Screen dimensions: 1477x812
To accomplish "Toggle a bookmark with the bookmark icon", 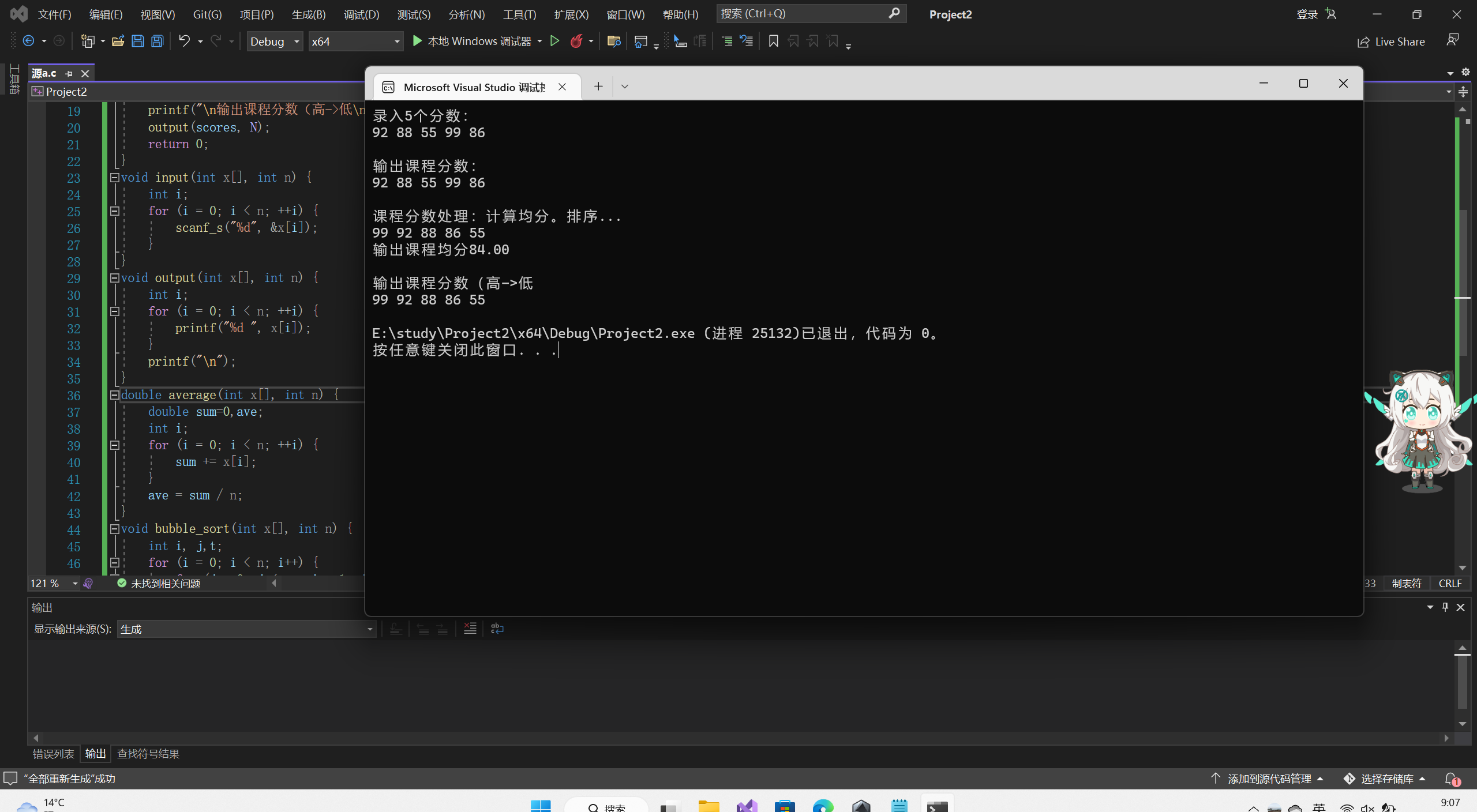I will pyautogui.click(x=773, y=41).
